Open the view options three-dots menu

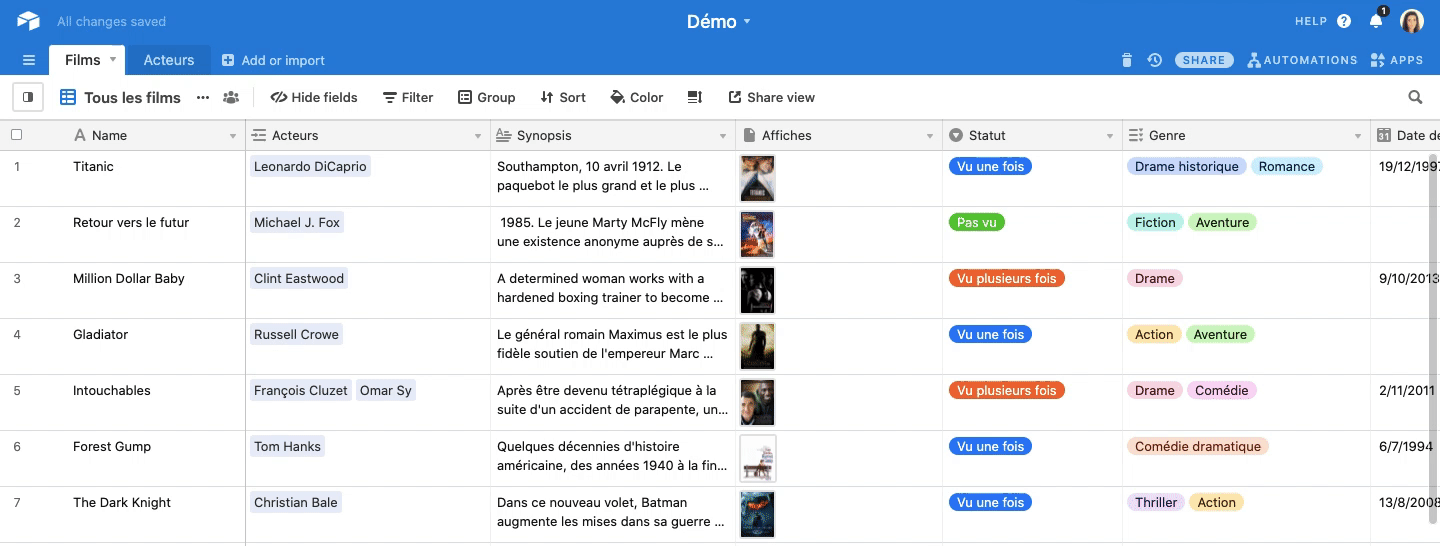tap(203, 97)
